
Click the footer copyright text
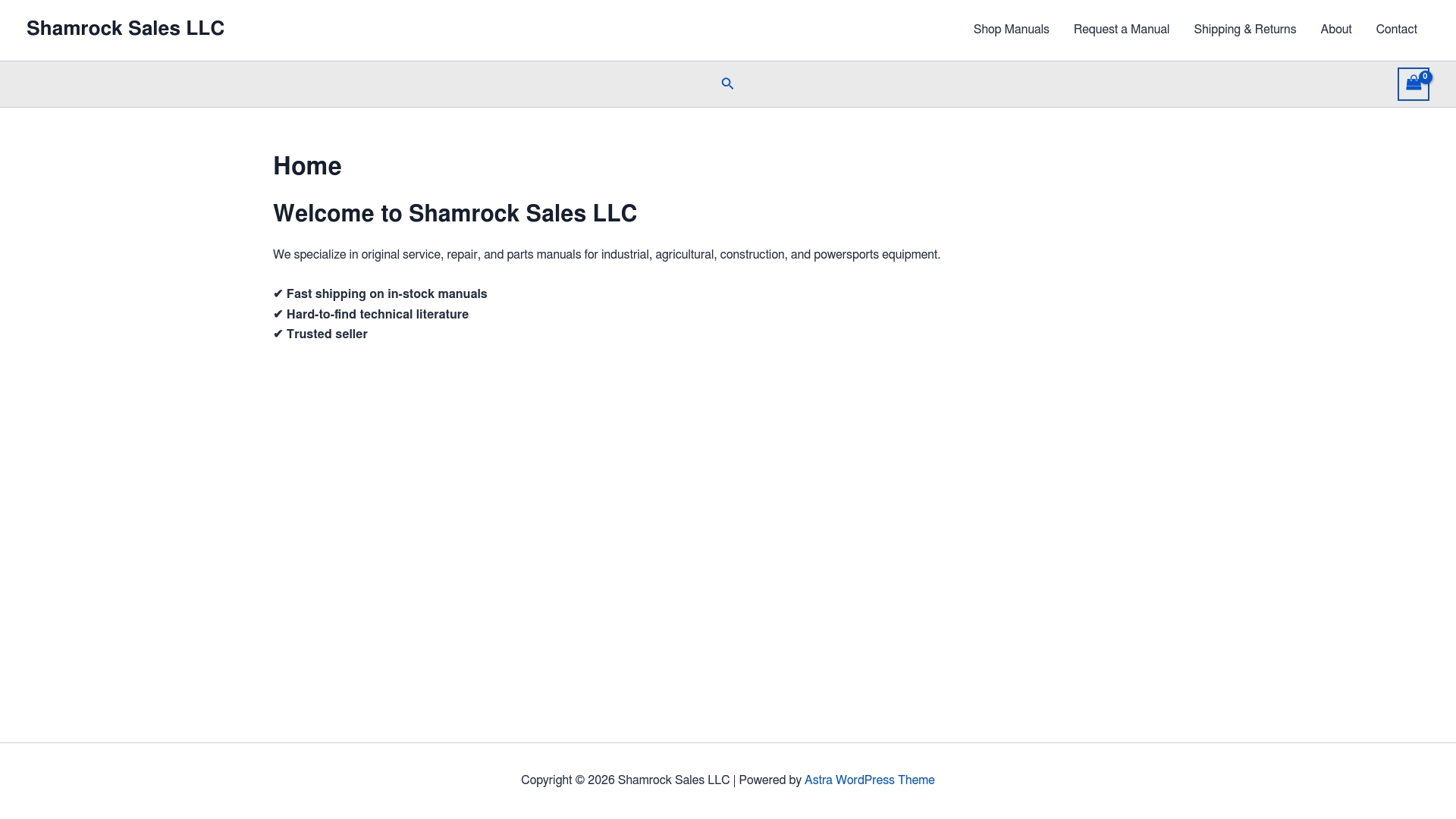625,780
